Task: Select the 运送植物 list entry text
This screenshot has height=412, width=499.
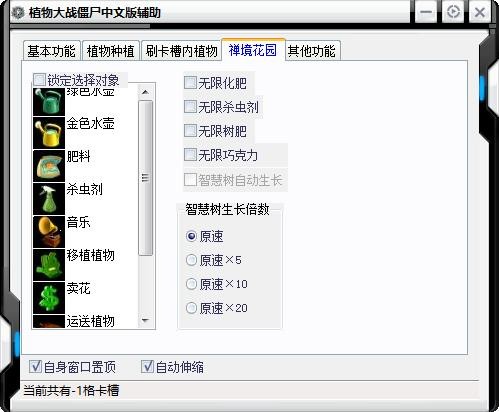Action: 90,321
